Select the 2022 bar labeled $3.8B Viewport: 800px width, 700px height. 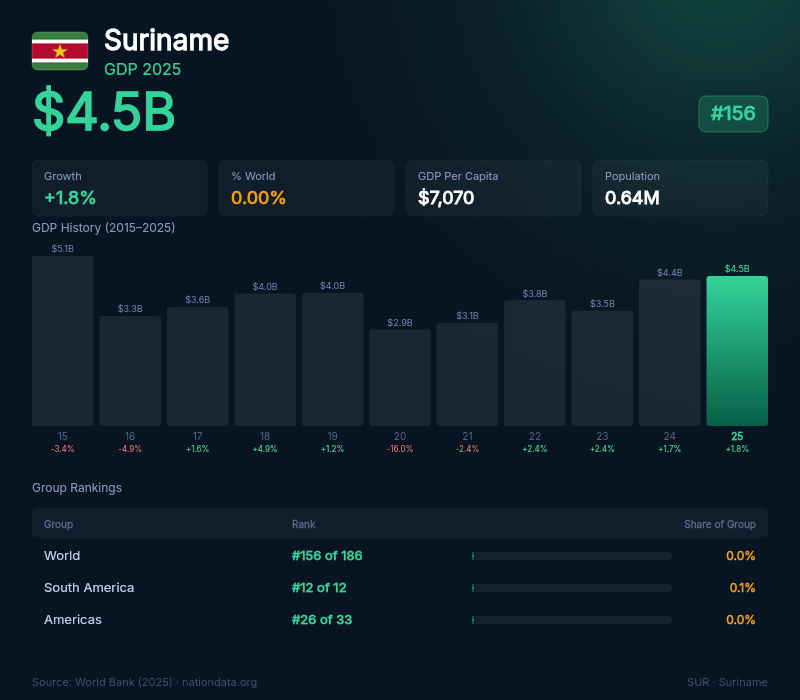(x=535, y=363)
